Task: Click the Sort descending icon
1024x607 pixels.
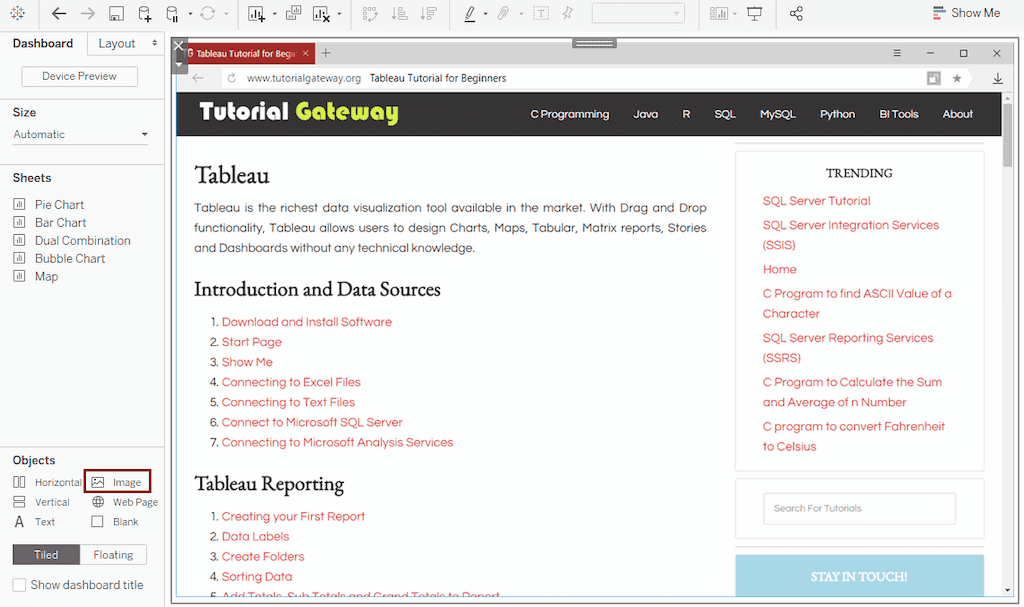Action: 428,14
